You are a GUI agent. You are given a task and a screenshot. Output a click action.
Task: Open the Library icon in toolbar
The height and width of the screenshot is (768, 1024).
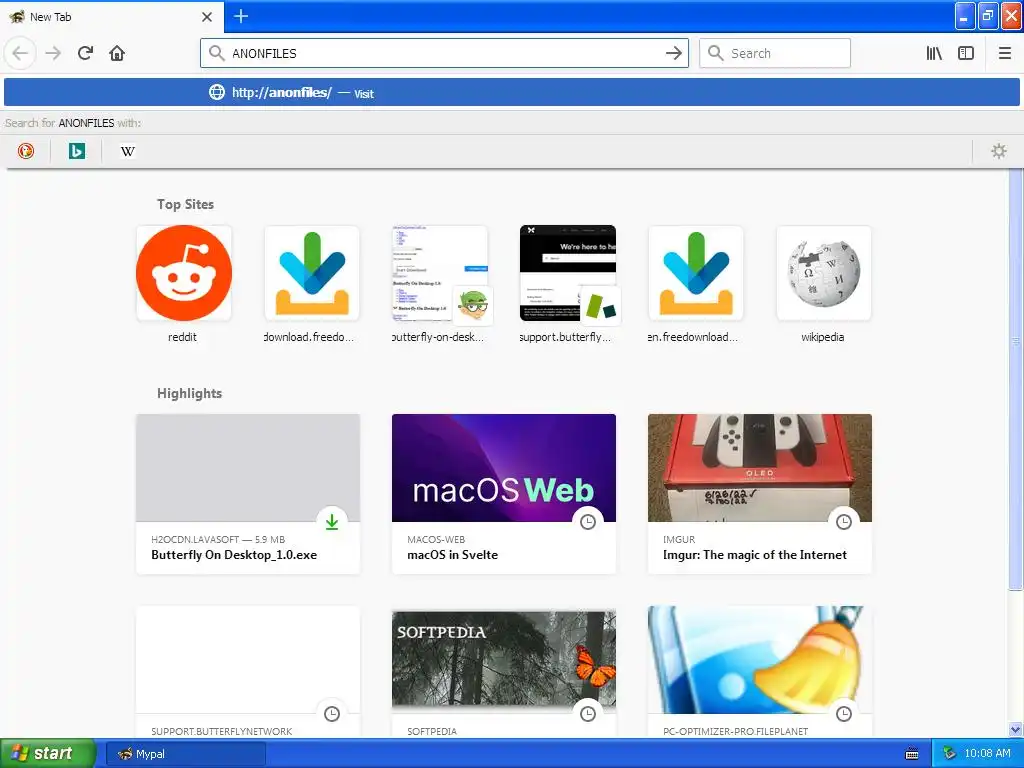tap(934, 53)
